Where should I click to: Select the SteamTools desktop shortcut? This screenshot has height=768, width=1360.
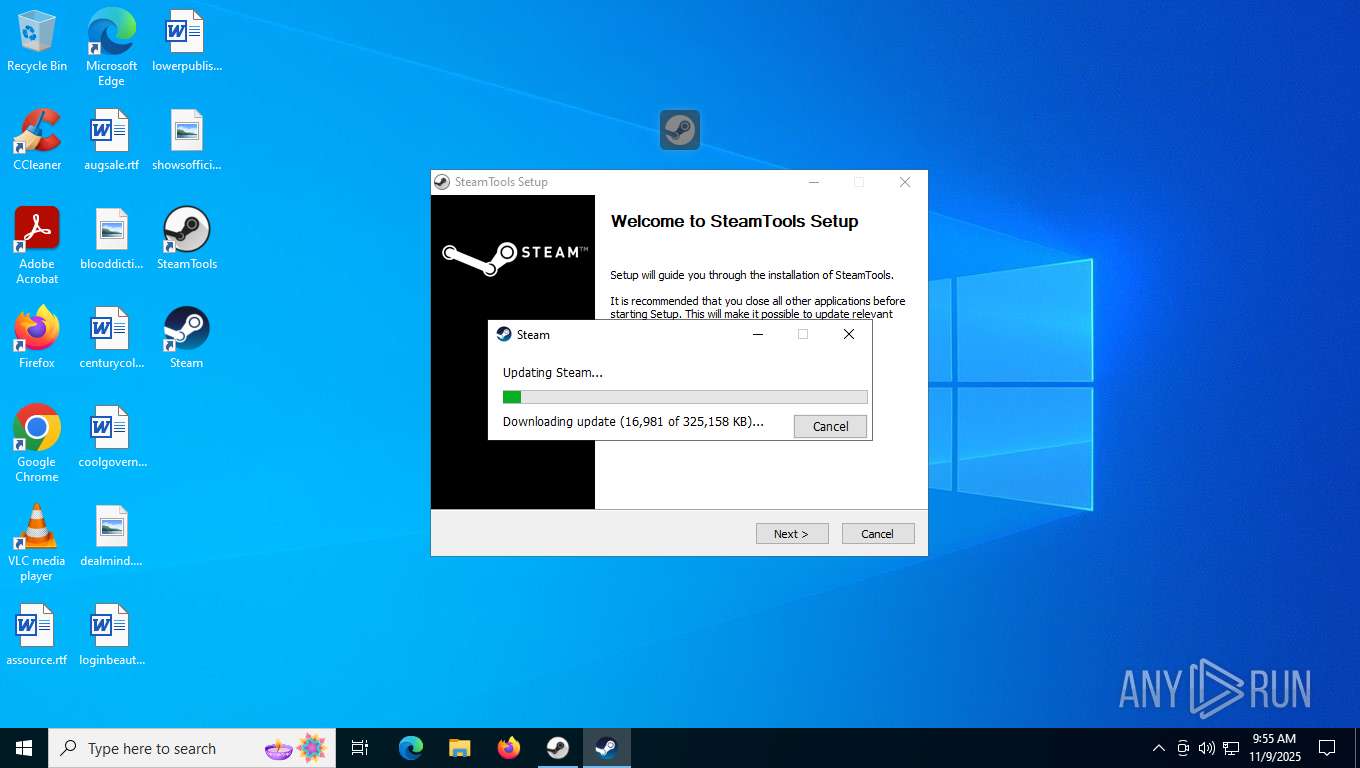186,239
